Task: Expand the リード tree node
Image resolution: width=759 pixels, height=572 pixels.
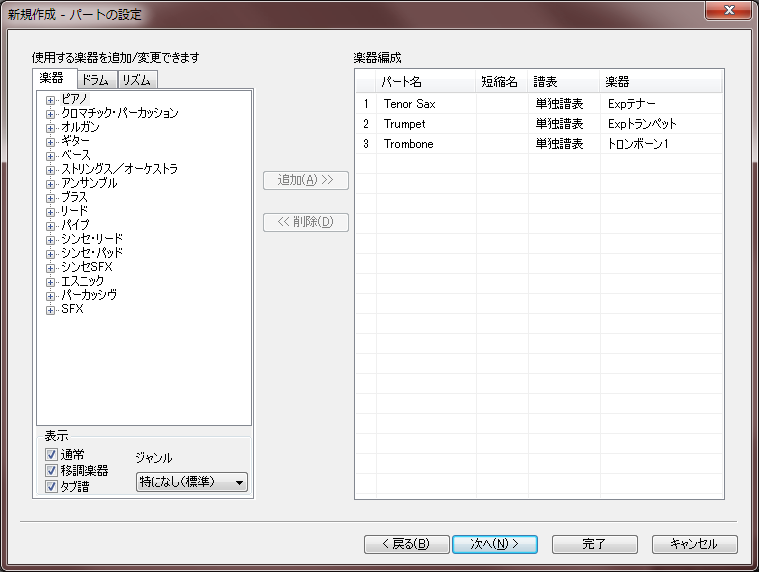Action: click(x=50, y=212)
